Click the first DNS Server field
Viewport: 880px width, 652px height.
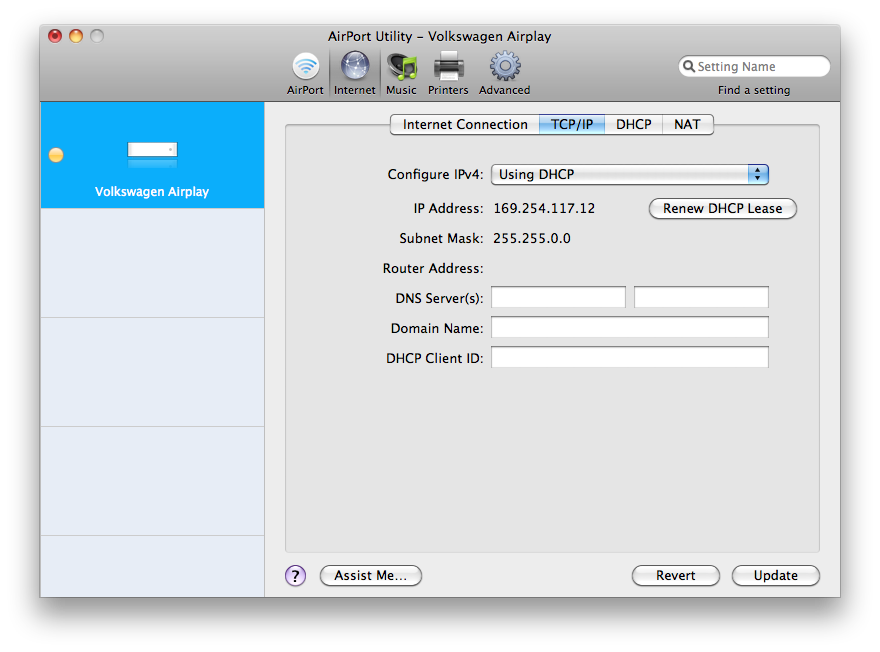[558, 297]
